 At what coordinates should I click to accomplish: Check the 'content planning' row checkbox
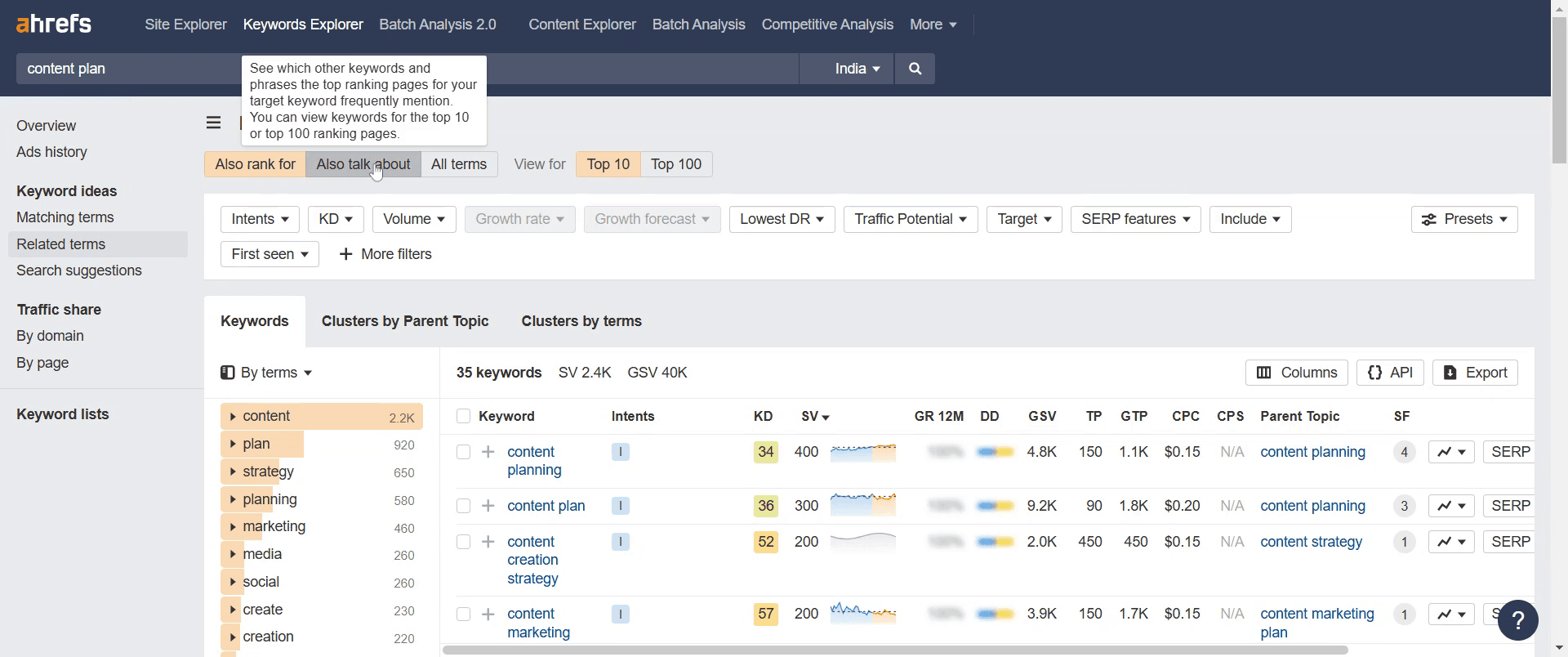pyautogui.click(x=464, y=452)
